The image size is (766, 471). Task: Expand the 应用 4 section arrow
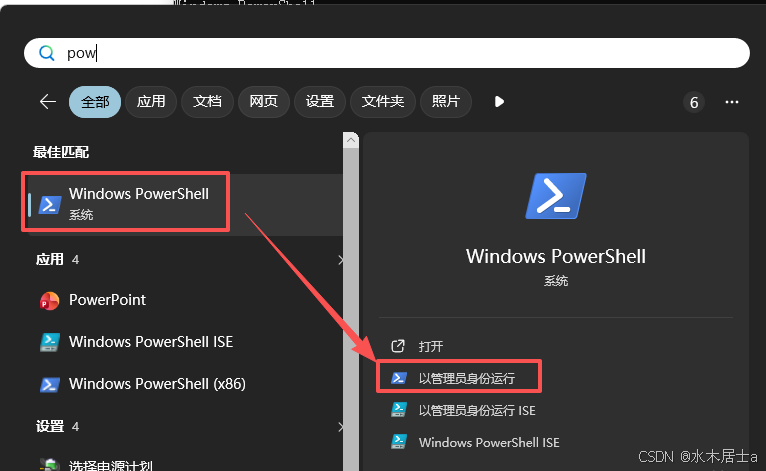coord(341,260)
